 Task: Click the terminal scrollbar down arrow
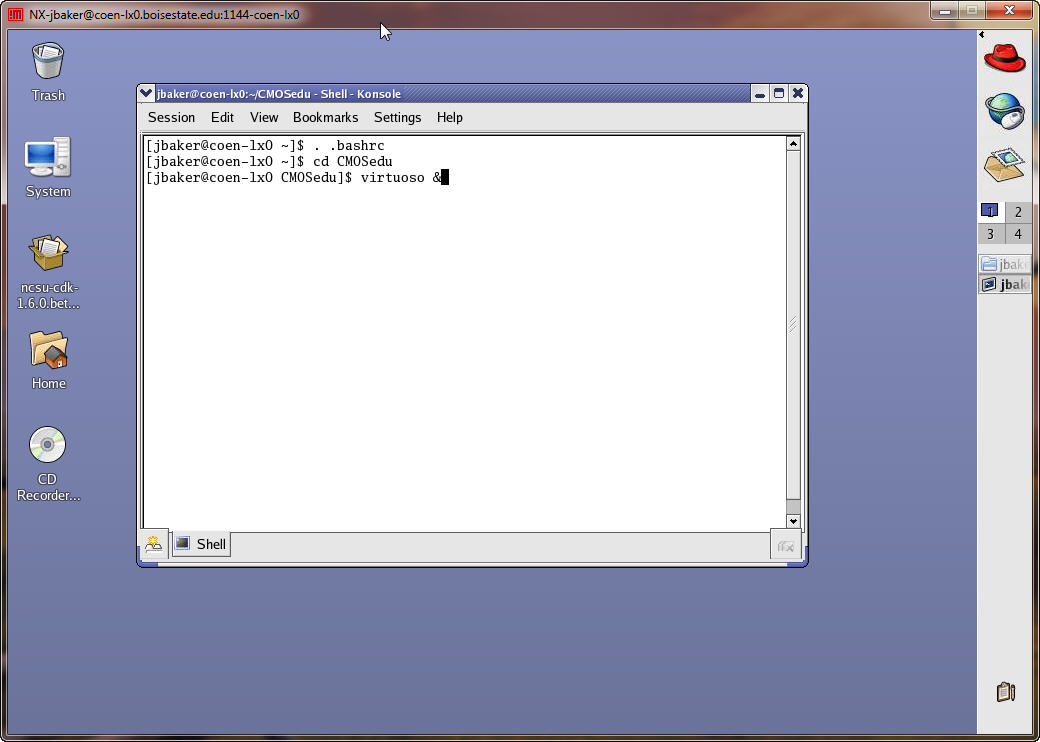(x=793, y=521)
